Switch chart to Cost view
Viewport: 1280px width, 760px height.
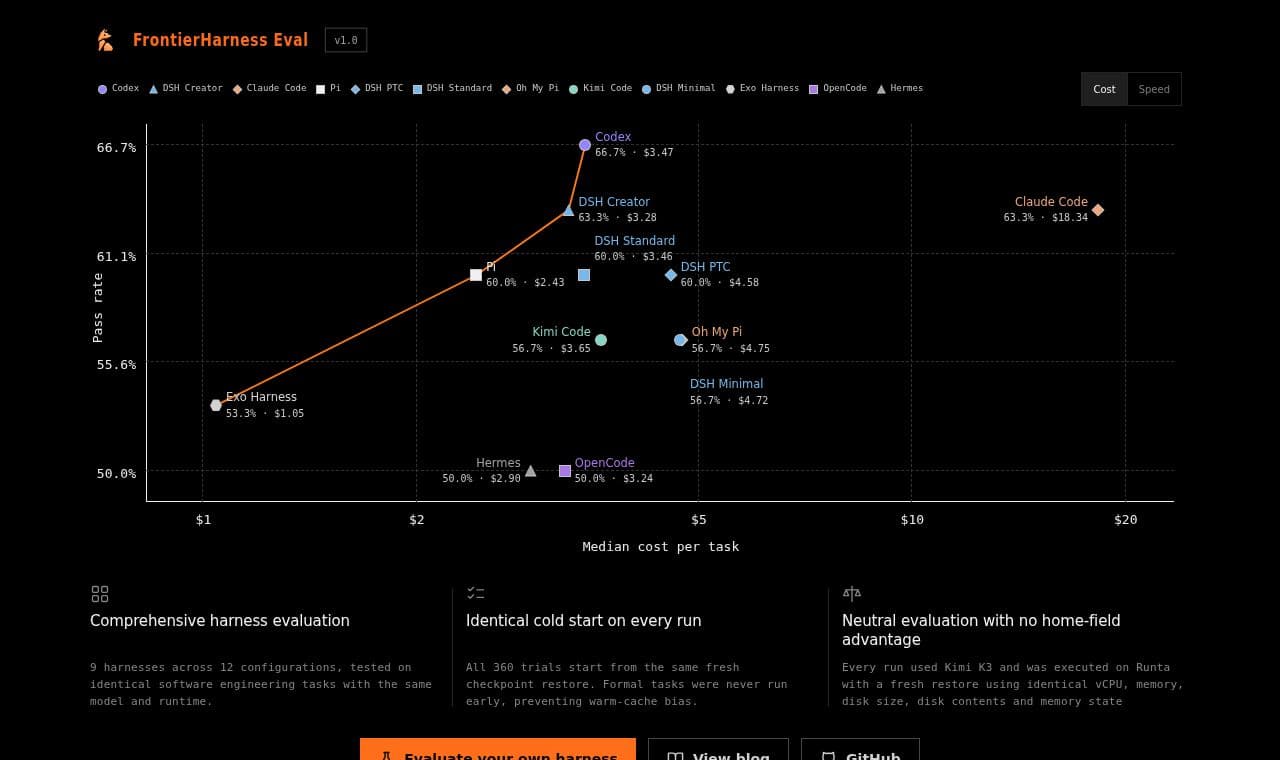[x=1104, y=89]
